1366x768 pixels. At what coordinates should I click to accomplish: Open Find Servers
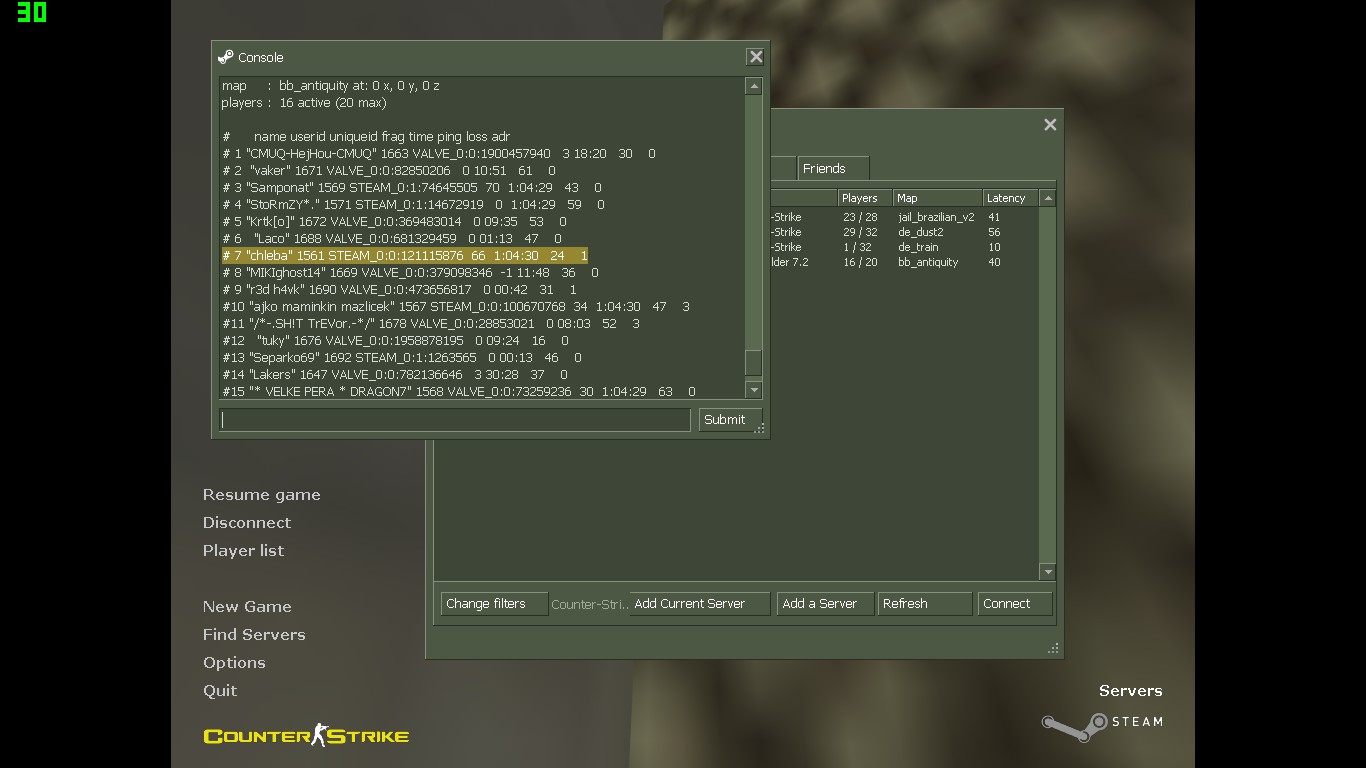click(254, 635)
